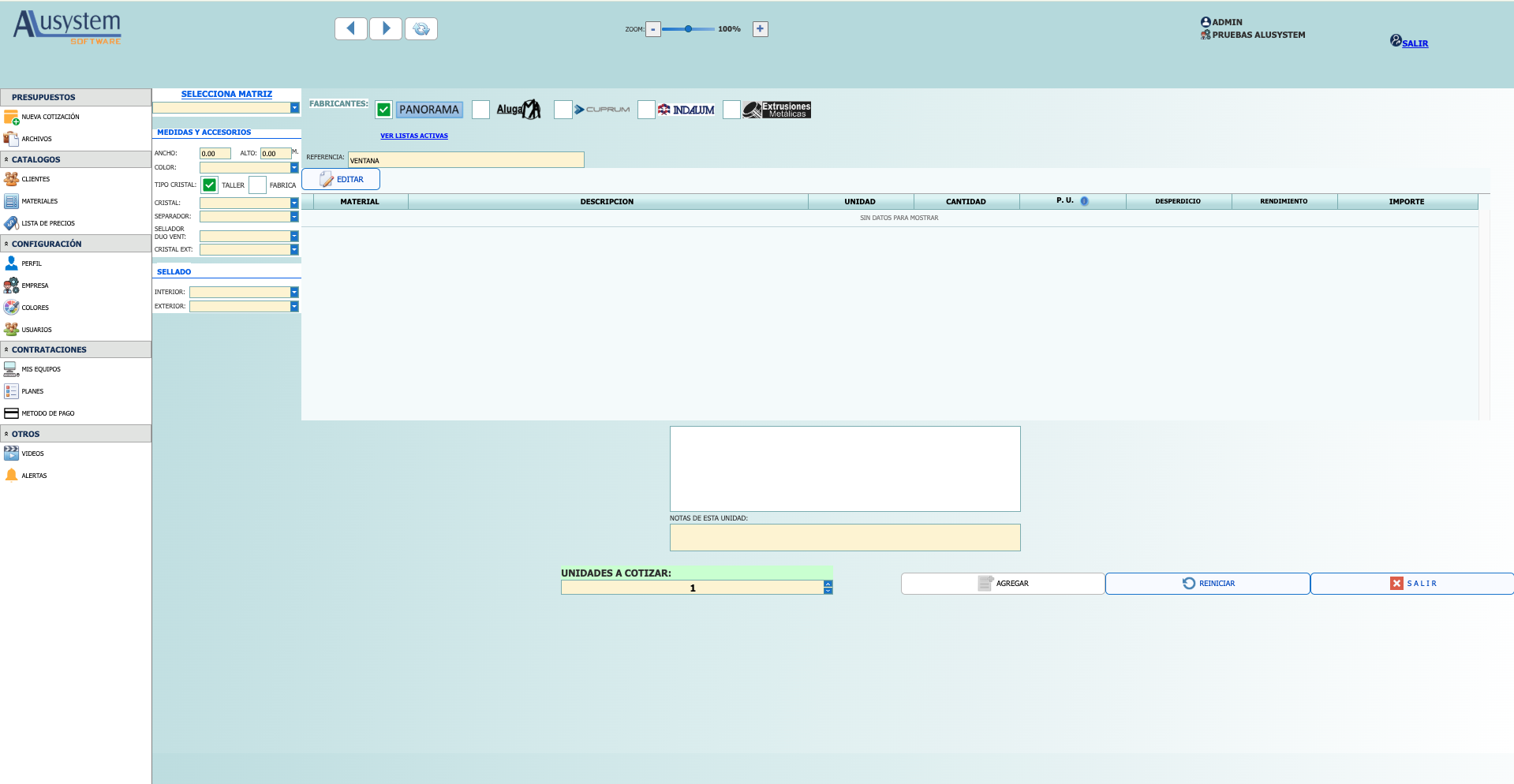Enable the Cuprum manufacturer checkbox
This screenshot has height=784, width=1514.
coord(563,110)
